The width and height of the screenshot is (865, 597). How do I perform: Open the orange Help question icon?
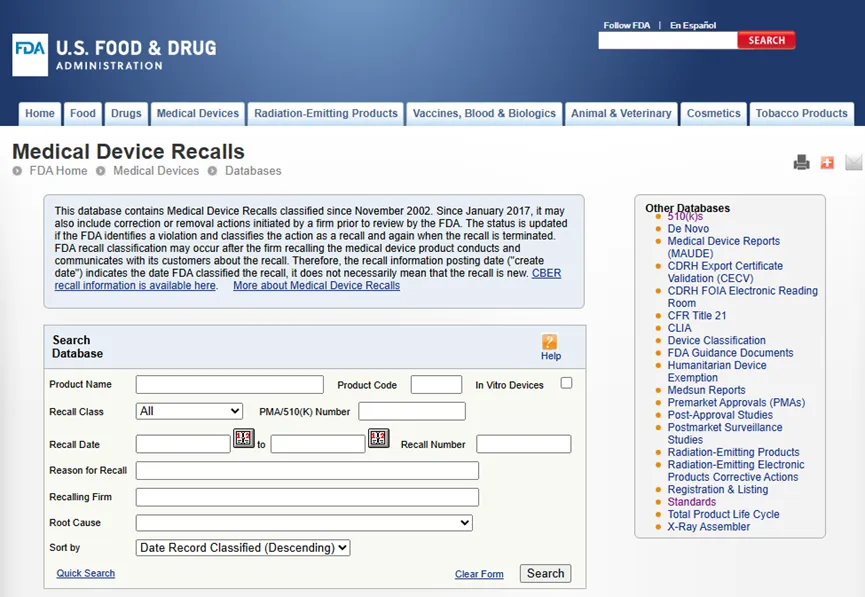pyautogui.click(x=549, y=342)
